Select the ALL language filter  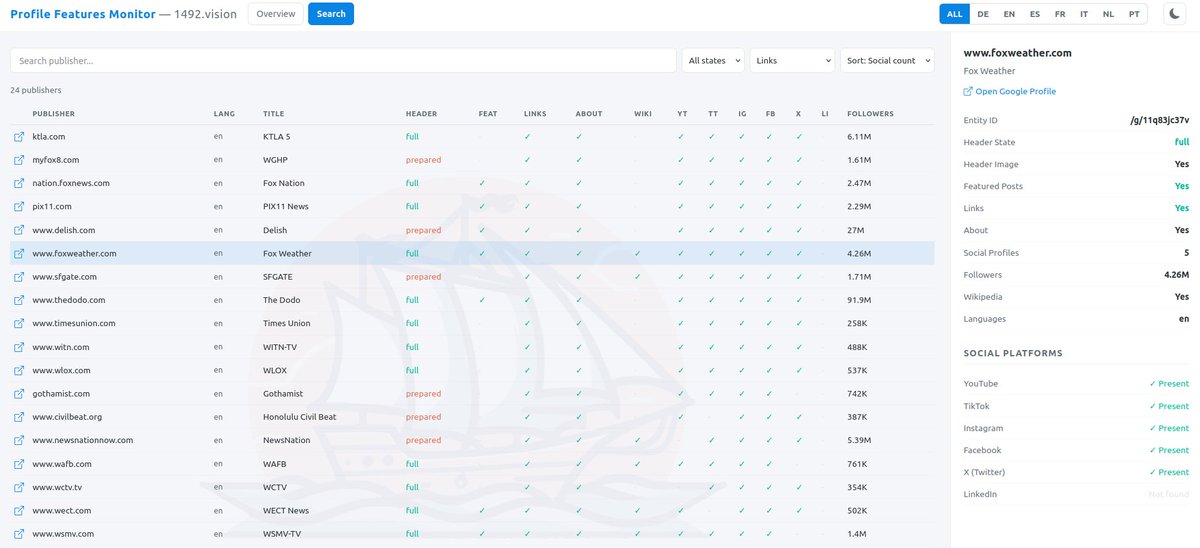click(954, 14)
